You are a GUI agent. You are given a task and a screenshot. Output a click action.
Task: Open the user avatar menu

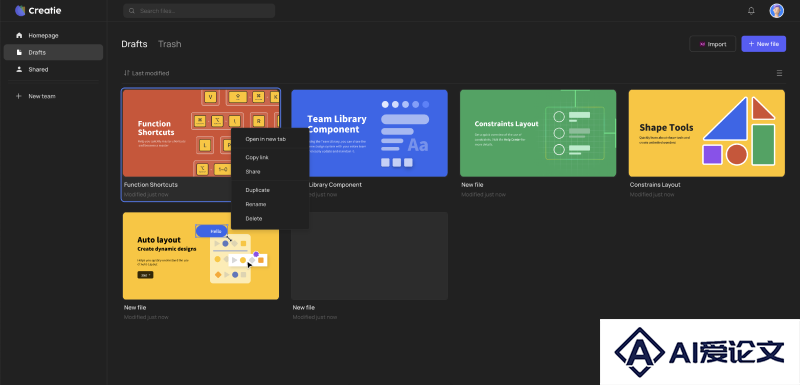click(x=777, y=11)
